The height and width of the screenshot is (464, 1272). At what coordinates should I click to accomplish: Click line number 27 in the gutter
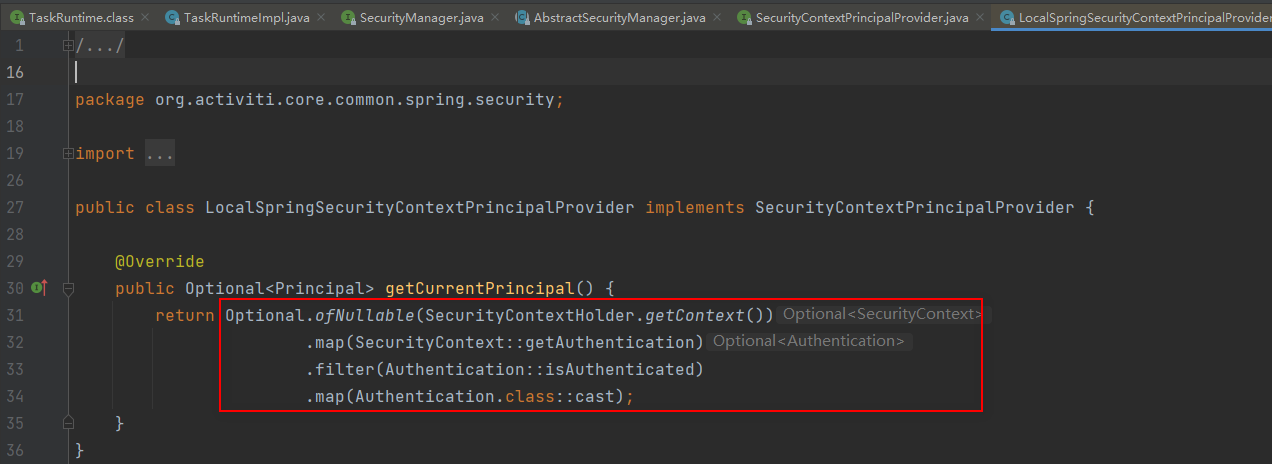point(14,208)
